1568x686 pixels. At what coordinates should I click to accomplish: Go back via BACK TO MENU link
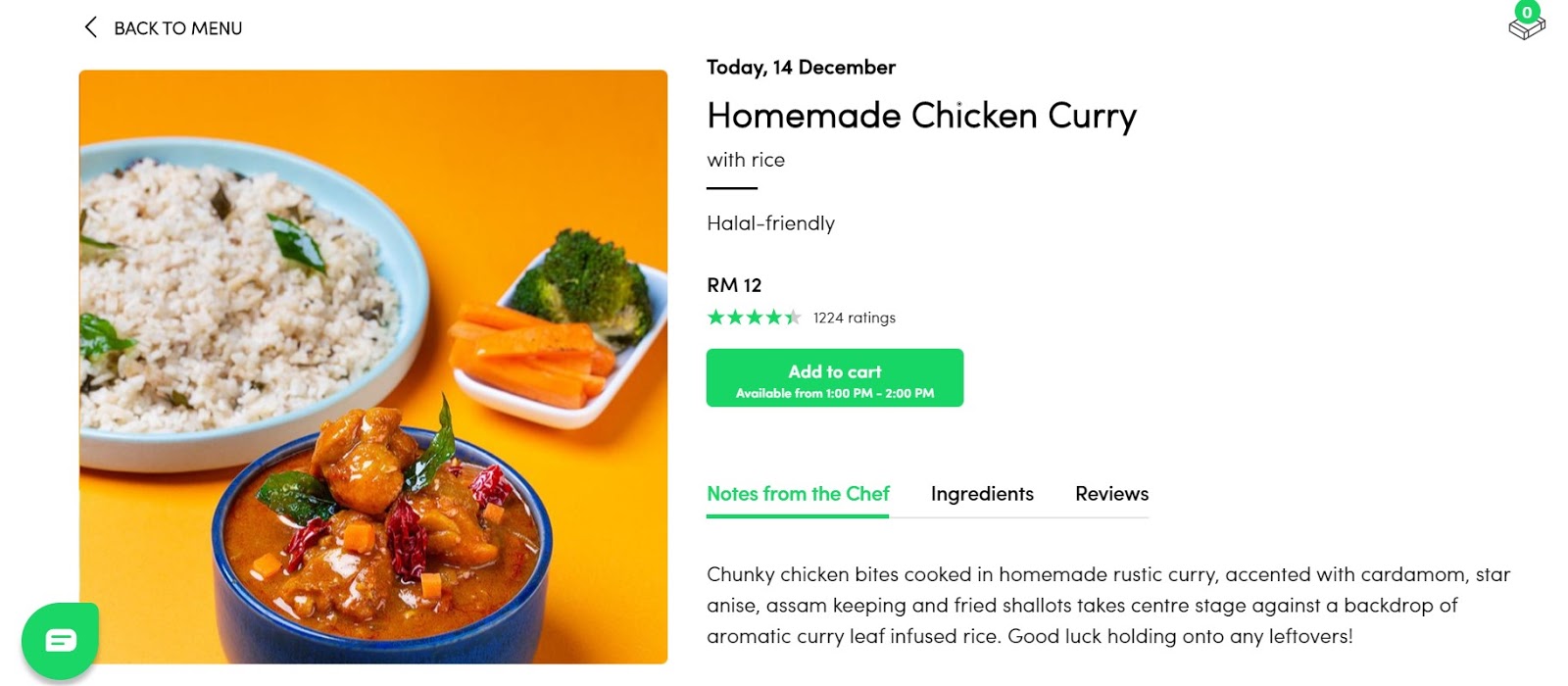[177, 28]
